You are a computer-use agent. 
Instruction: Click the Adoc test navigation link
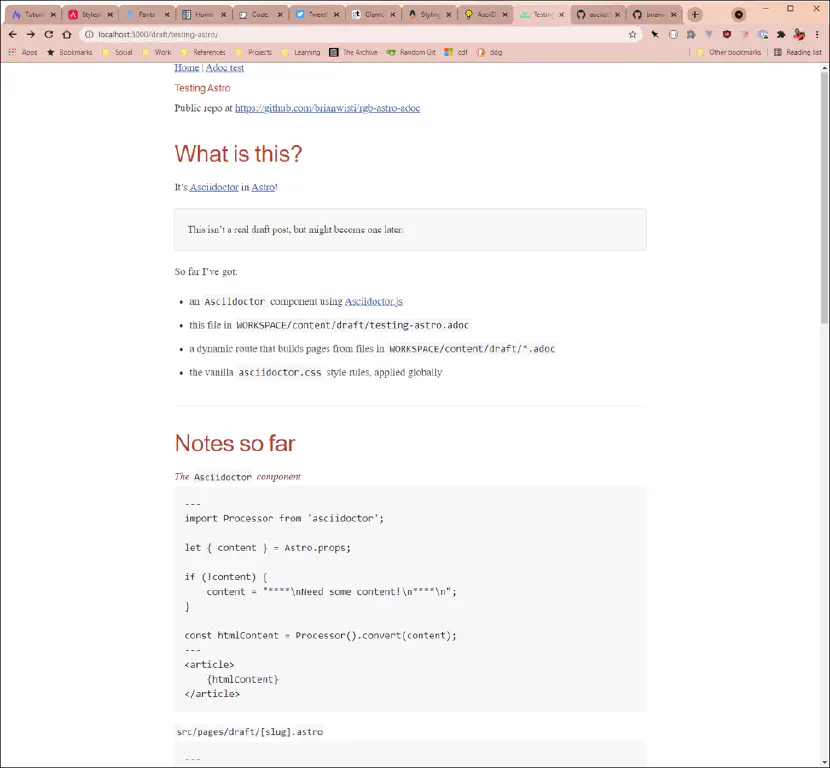[224, 68]
